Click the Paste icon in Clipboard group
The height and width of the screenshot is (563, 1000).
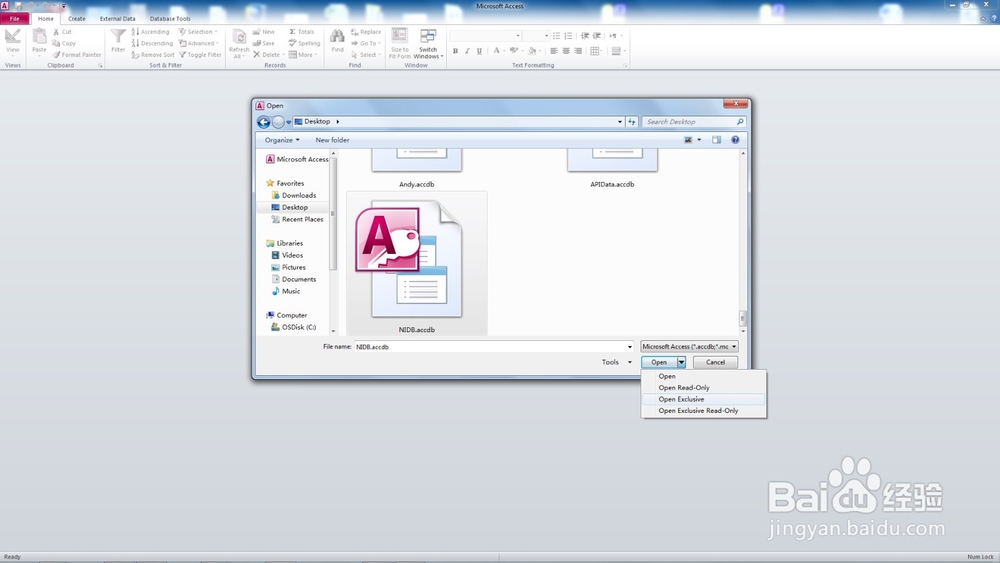click(x=40, y=37)
